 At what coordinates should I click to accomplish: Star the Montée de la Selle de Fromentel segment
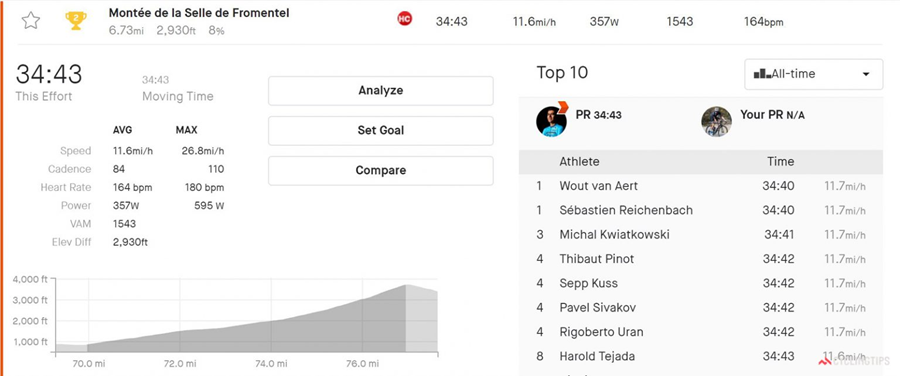point(30,21)
